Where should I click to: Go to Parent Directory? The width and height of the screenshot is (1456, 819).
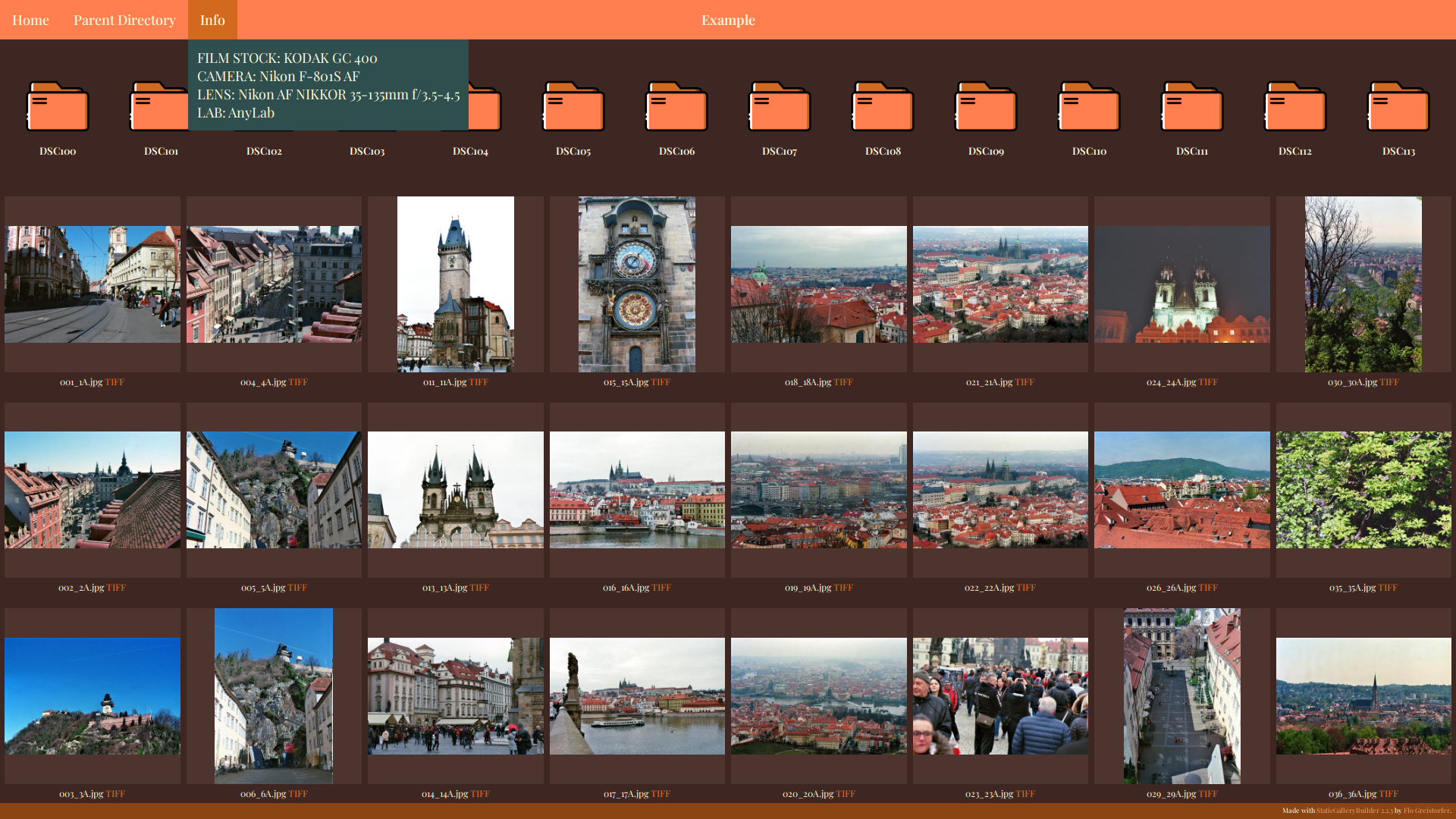[x=124, y=20]
